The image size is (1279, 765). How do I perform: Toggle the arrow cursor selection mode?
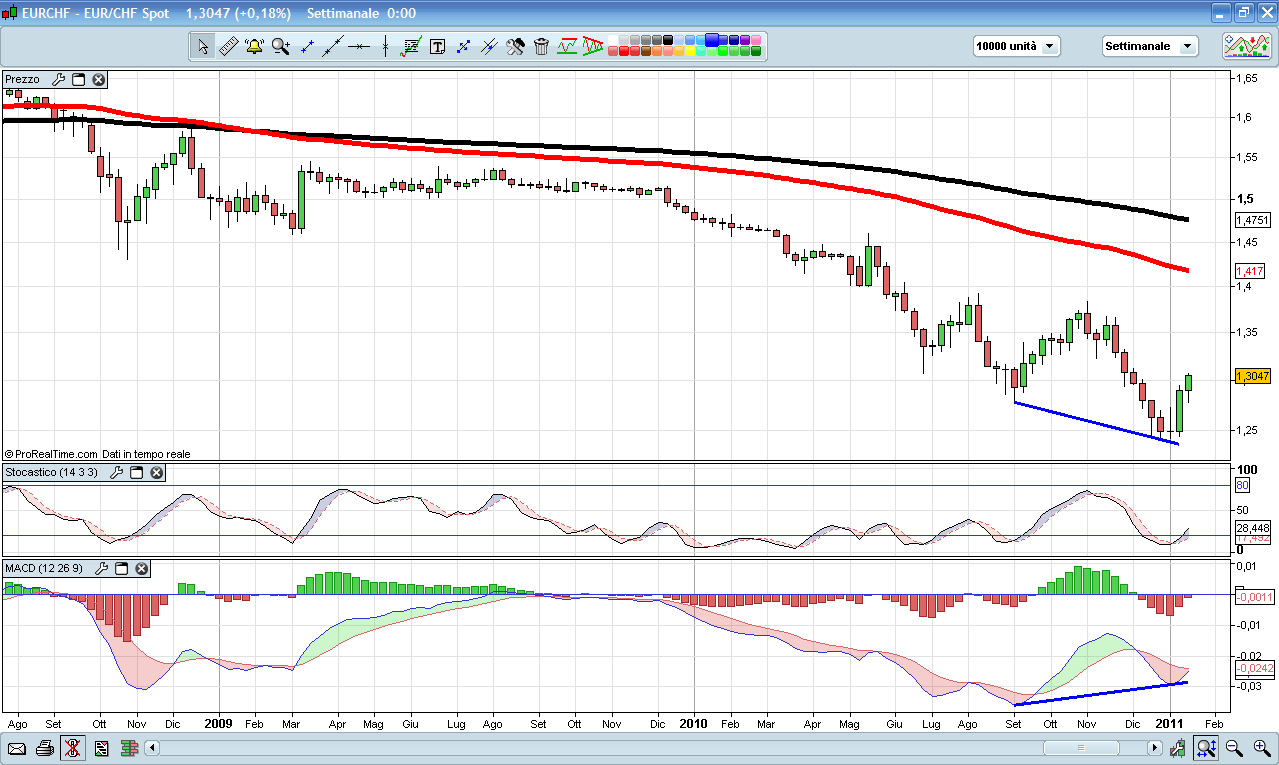(x=203, y=46)
